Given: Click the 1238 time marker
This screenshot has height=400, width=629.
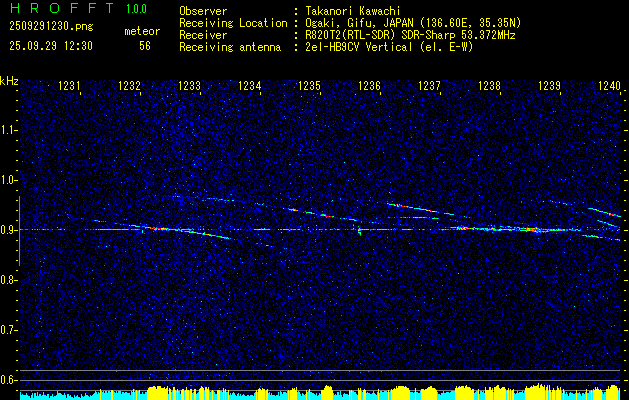Looking at the screenshot, I should pos(490,86).
